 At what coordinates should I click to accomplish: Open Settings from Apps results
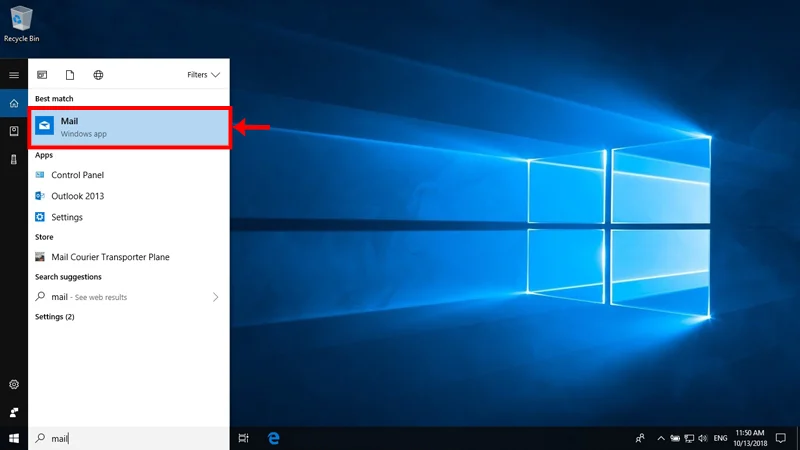pos(129,217)
